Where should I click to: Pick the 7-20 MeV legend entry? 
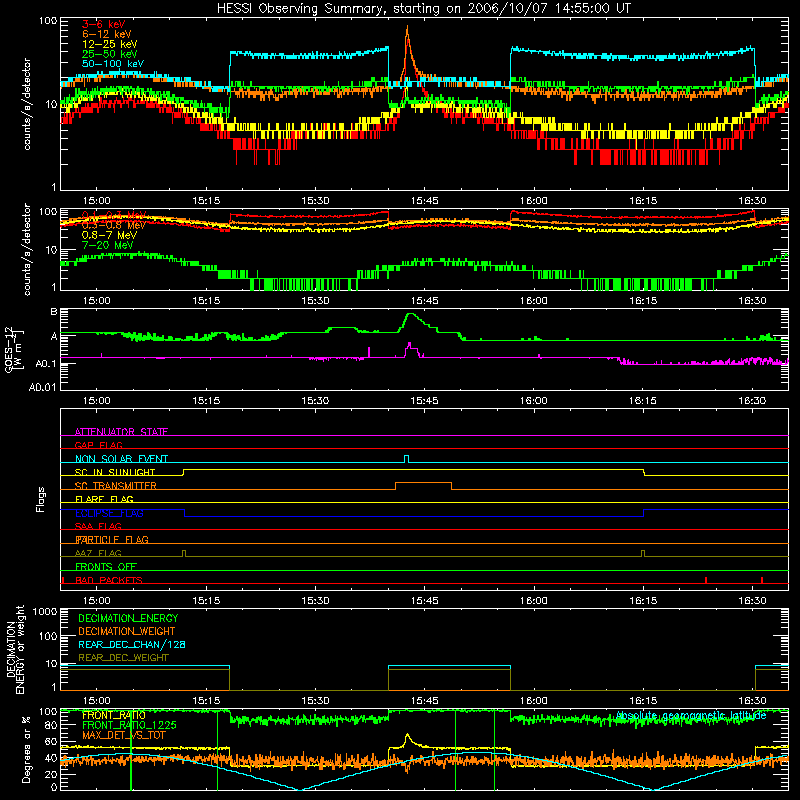tap(107, 245)
